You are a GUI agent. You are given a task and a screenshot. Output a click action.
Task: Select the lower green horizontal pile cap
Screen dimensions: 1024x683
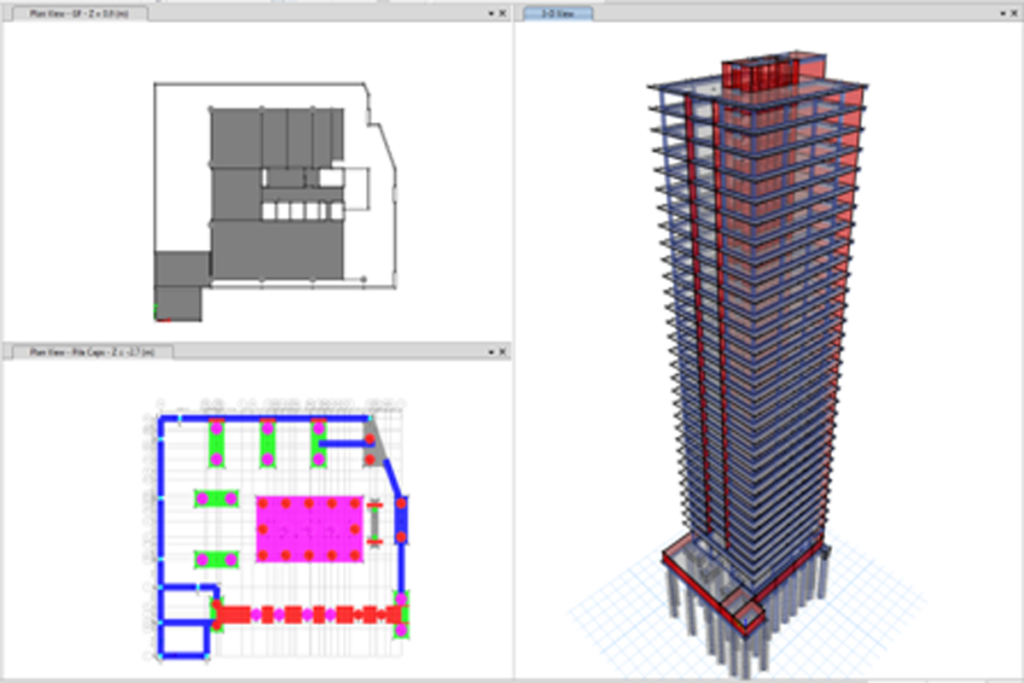coord(216,560)
